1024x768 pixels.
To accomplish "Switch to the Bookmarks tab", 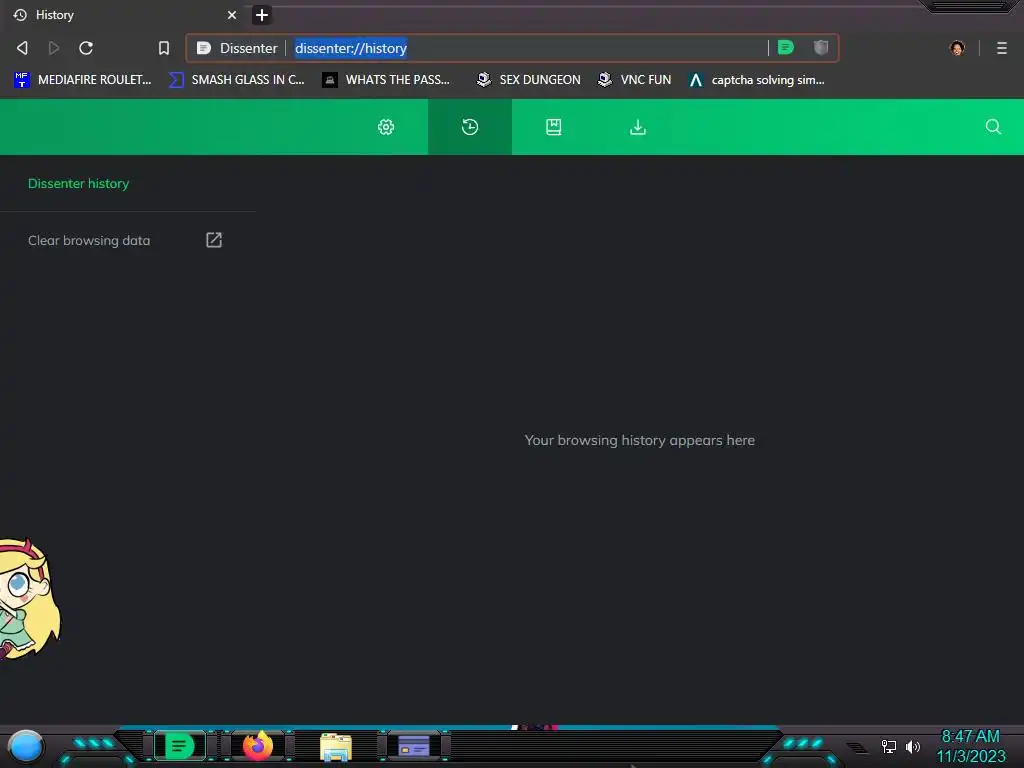I will [x=553, y=127].
